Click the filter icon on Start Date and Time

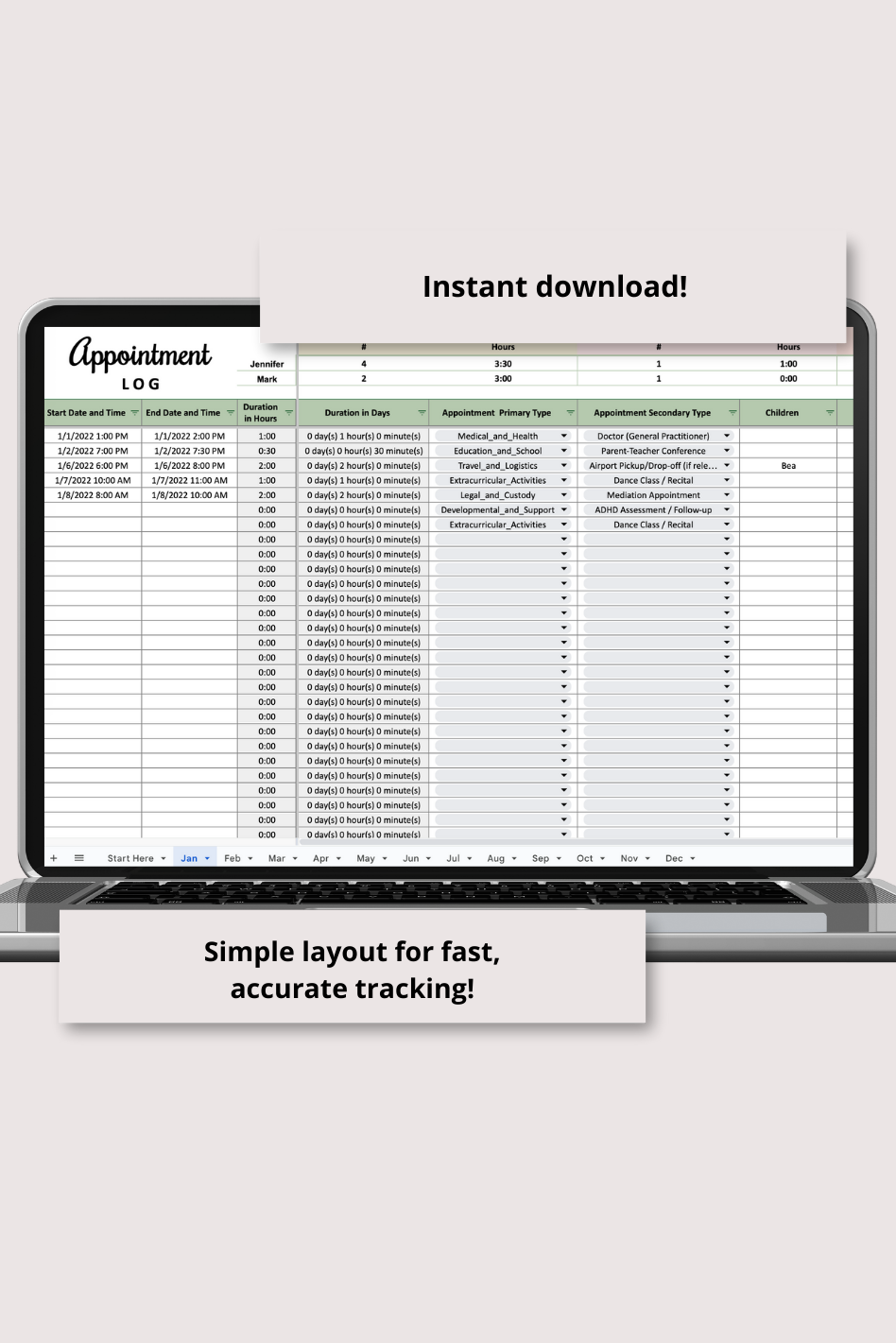click(134, 413)
